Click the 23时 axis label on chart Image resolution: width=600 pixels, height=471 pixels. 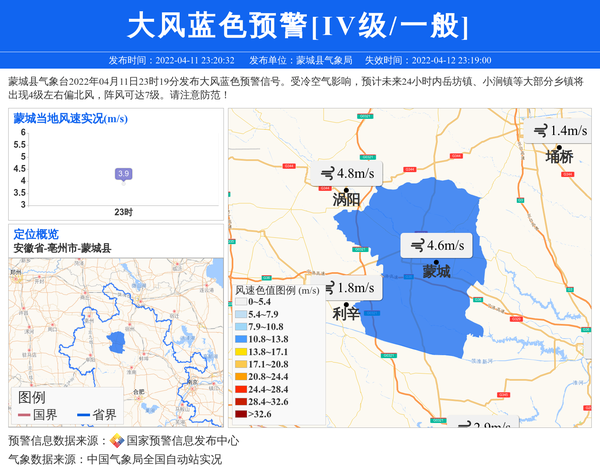coord(123,212)
